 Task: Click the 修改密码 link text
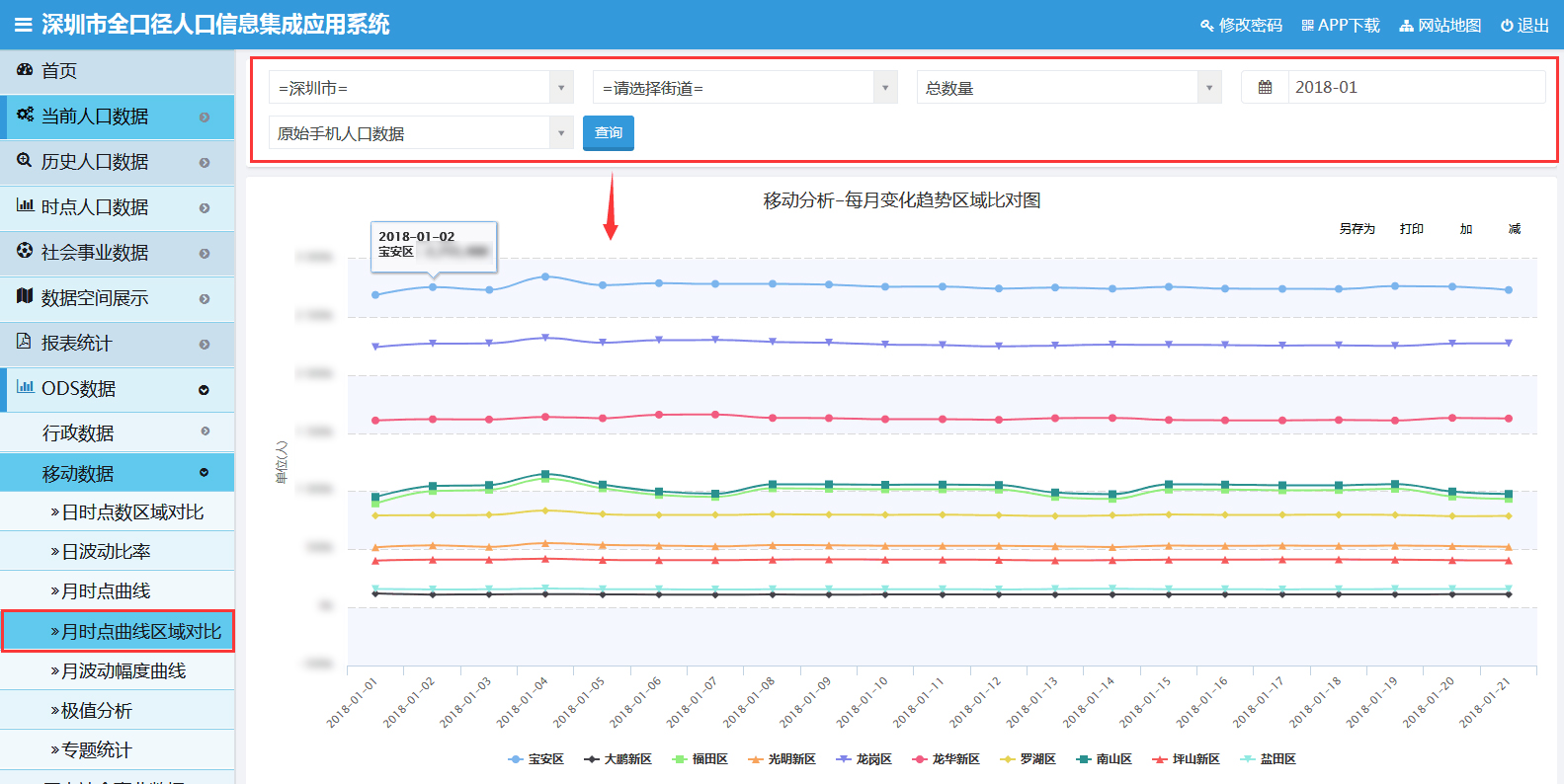click(x=1251, y=26)
